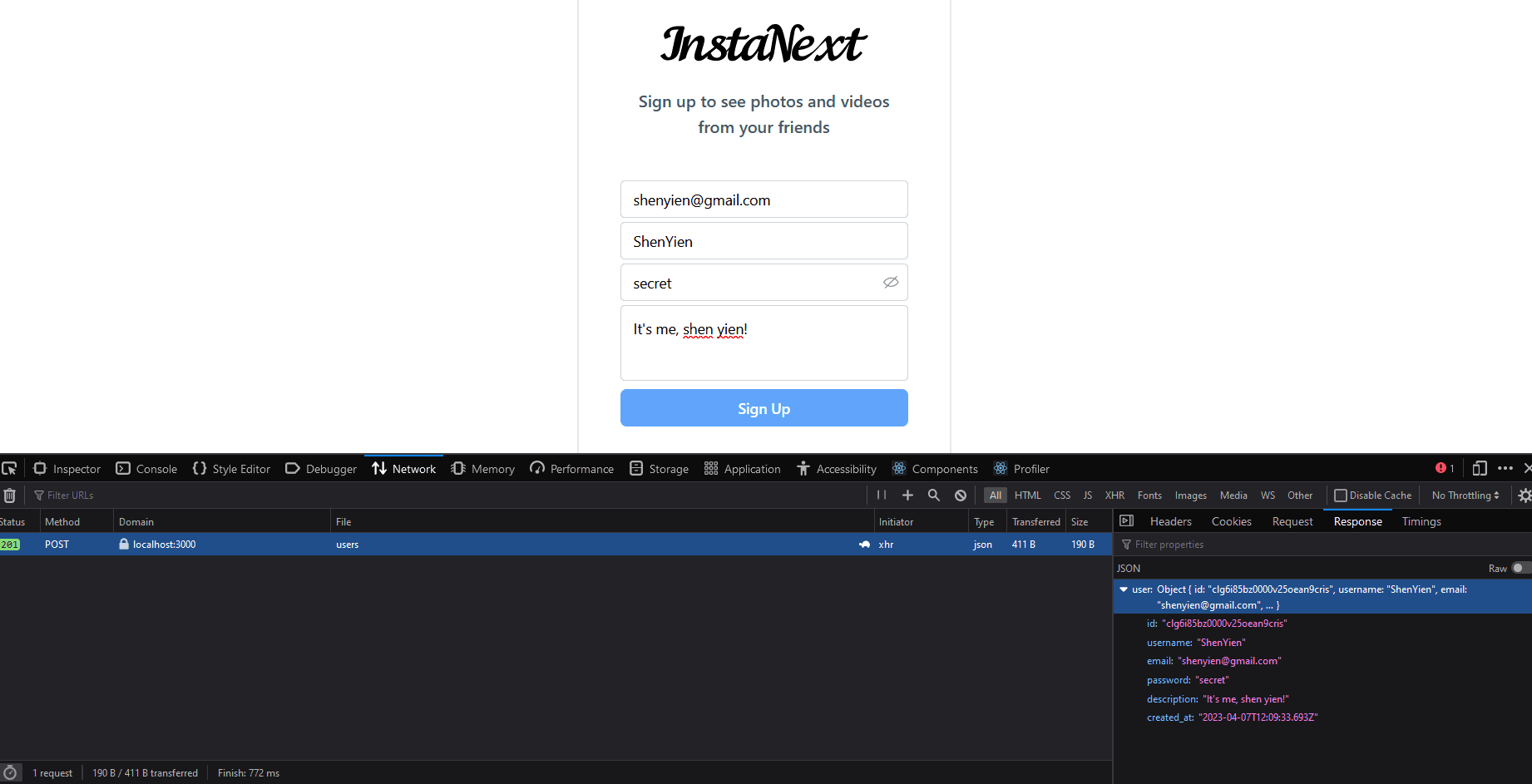
Task: Click the Sign Up button
Action: 764,408
